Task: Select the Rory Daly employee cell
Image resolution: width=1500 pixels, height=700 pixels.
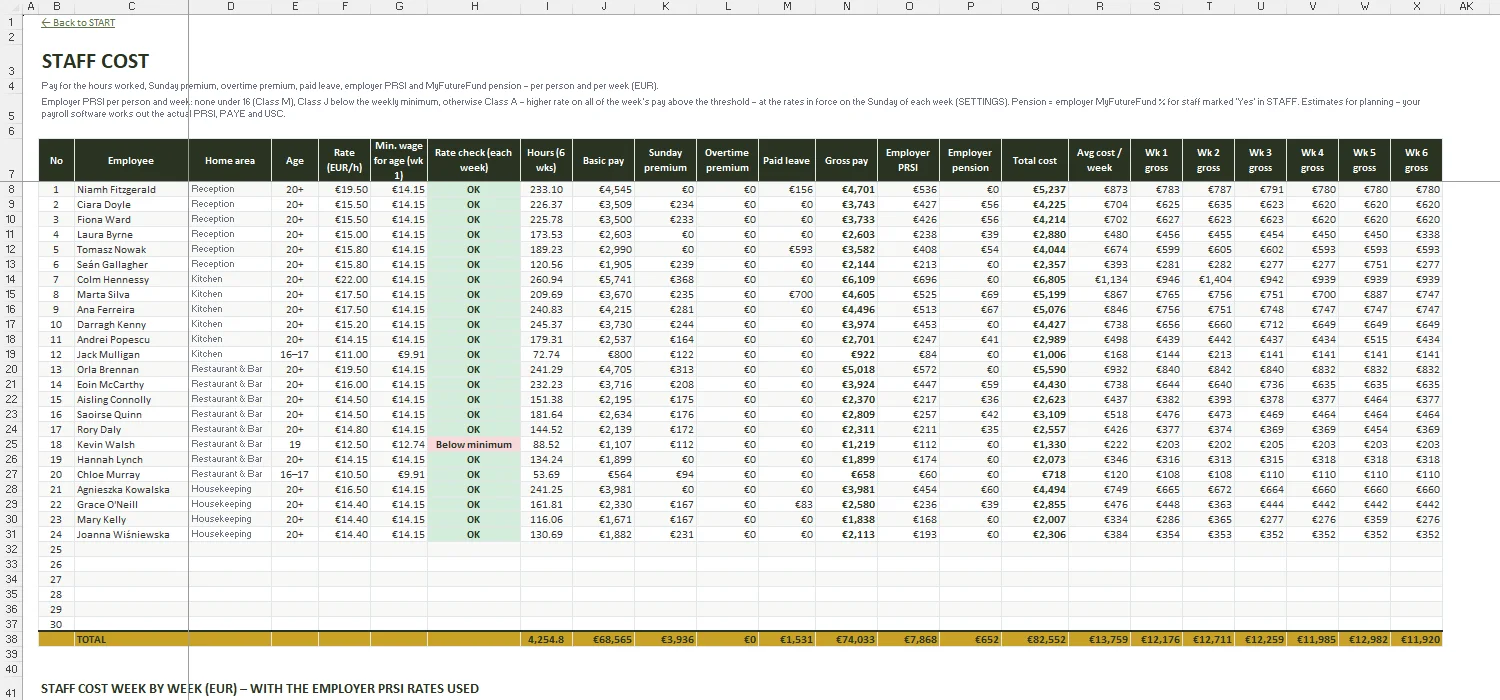Action: 131,429
